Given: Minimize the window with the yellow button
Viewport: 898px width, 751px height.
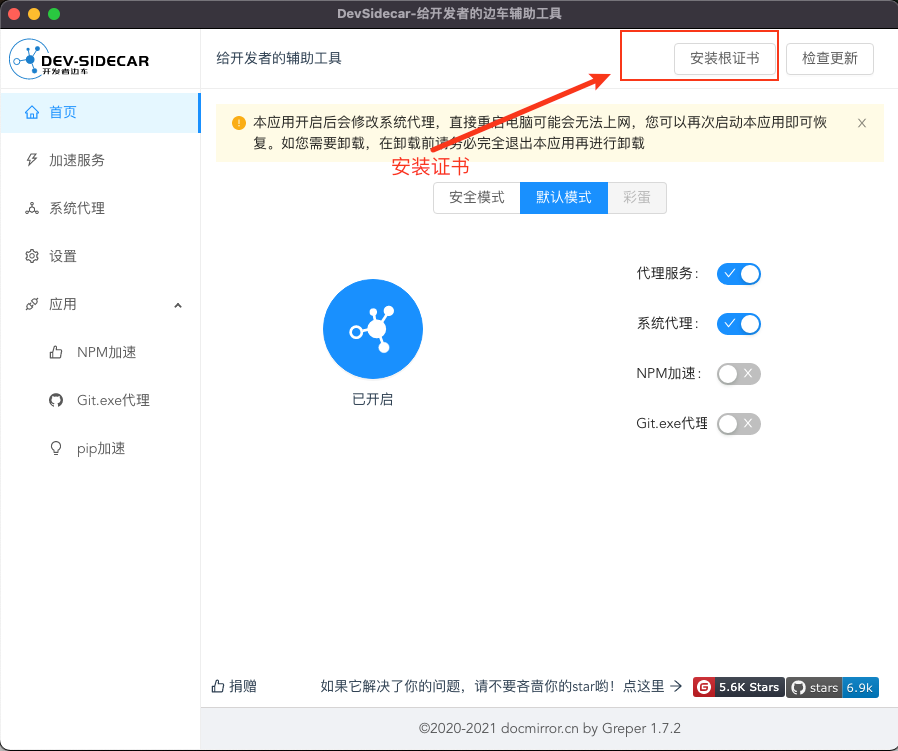Looking at the screenshot, I should click(x=34, y=14).
